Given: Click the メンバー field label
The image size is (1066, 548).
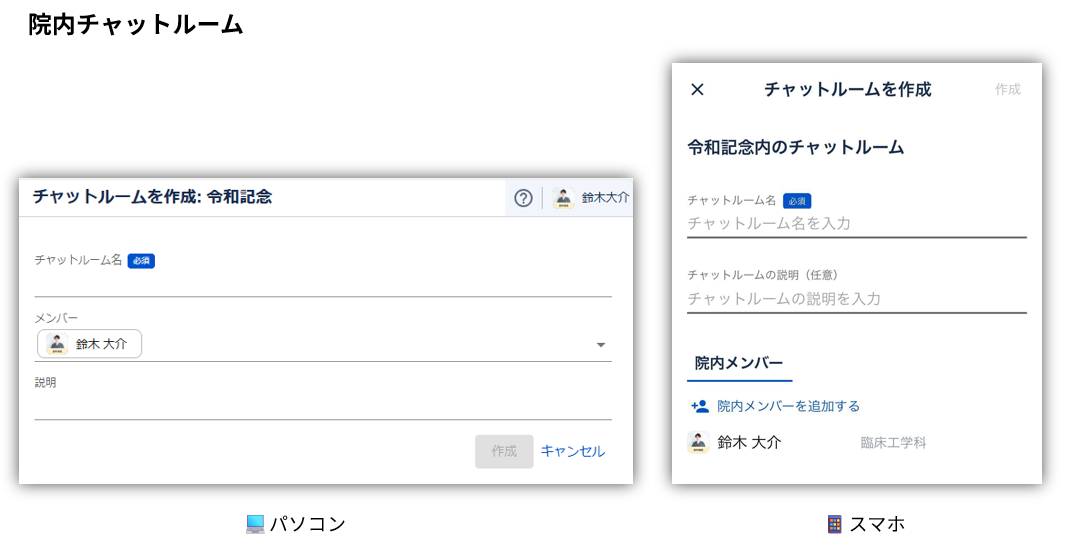Looking at the screenshot, I should coord(56,318).
